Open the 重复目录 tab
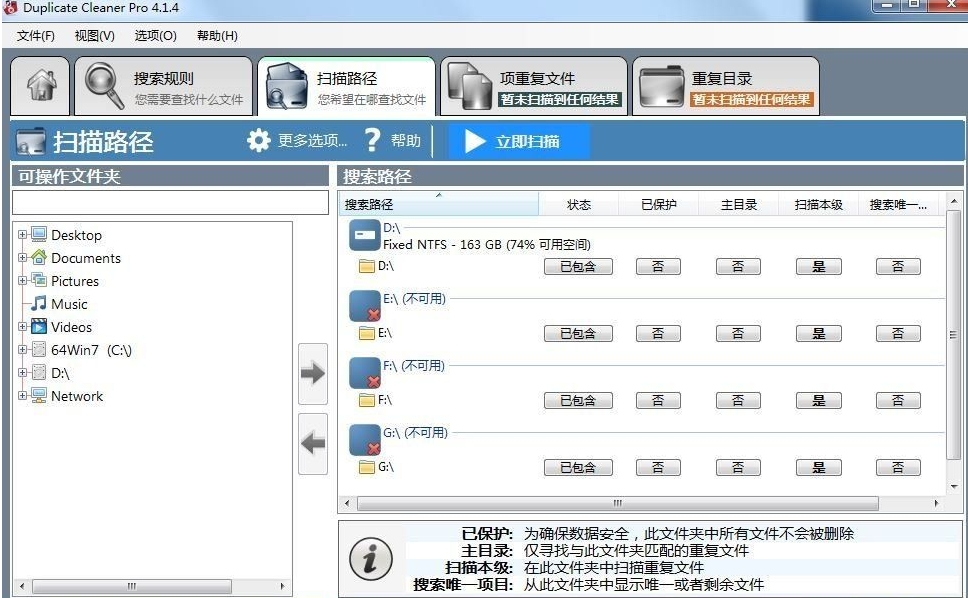Screen dimensions: 968x598 point(726,86)
